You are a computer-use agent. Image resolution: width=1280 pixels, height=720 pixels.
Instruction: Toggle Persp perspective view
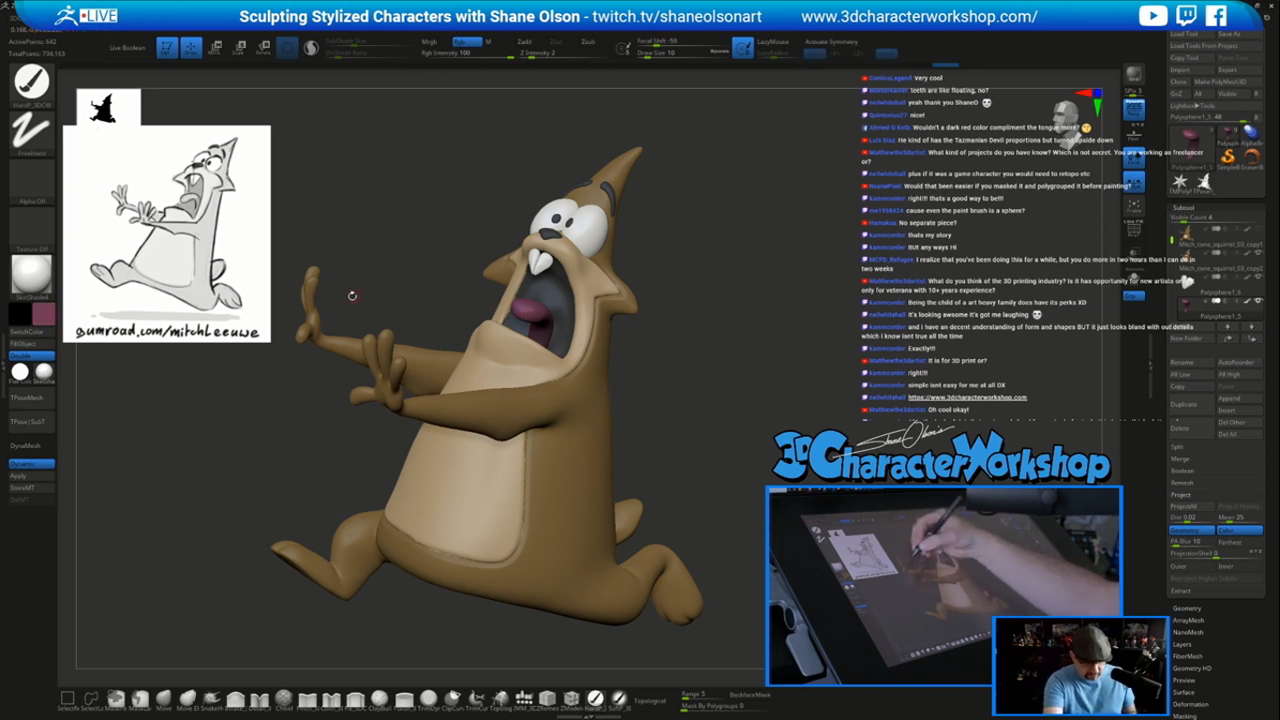click(x=1134, y=109)
